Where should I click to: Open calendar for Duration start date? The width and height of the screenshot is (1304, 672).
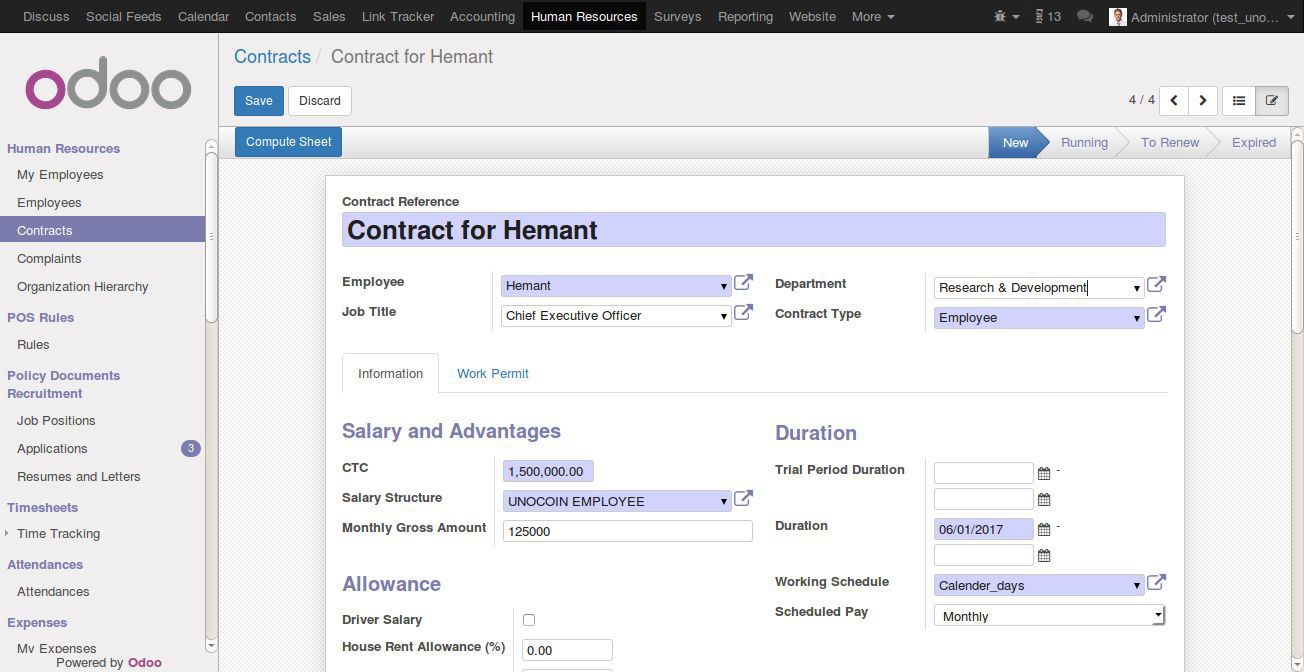(x=1044, y=529)
